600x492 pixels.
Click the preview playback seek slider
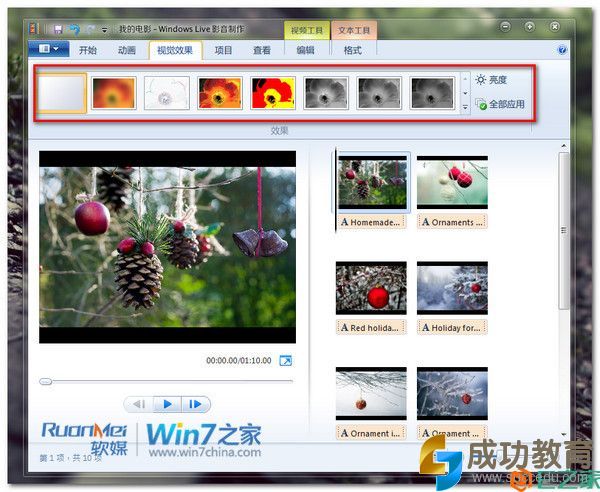[167, 381]
